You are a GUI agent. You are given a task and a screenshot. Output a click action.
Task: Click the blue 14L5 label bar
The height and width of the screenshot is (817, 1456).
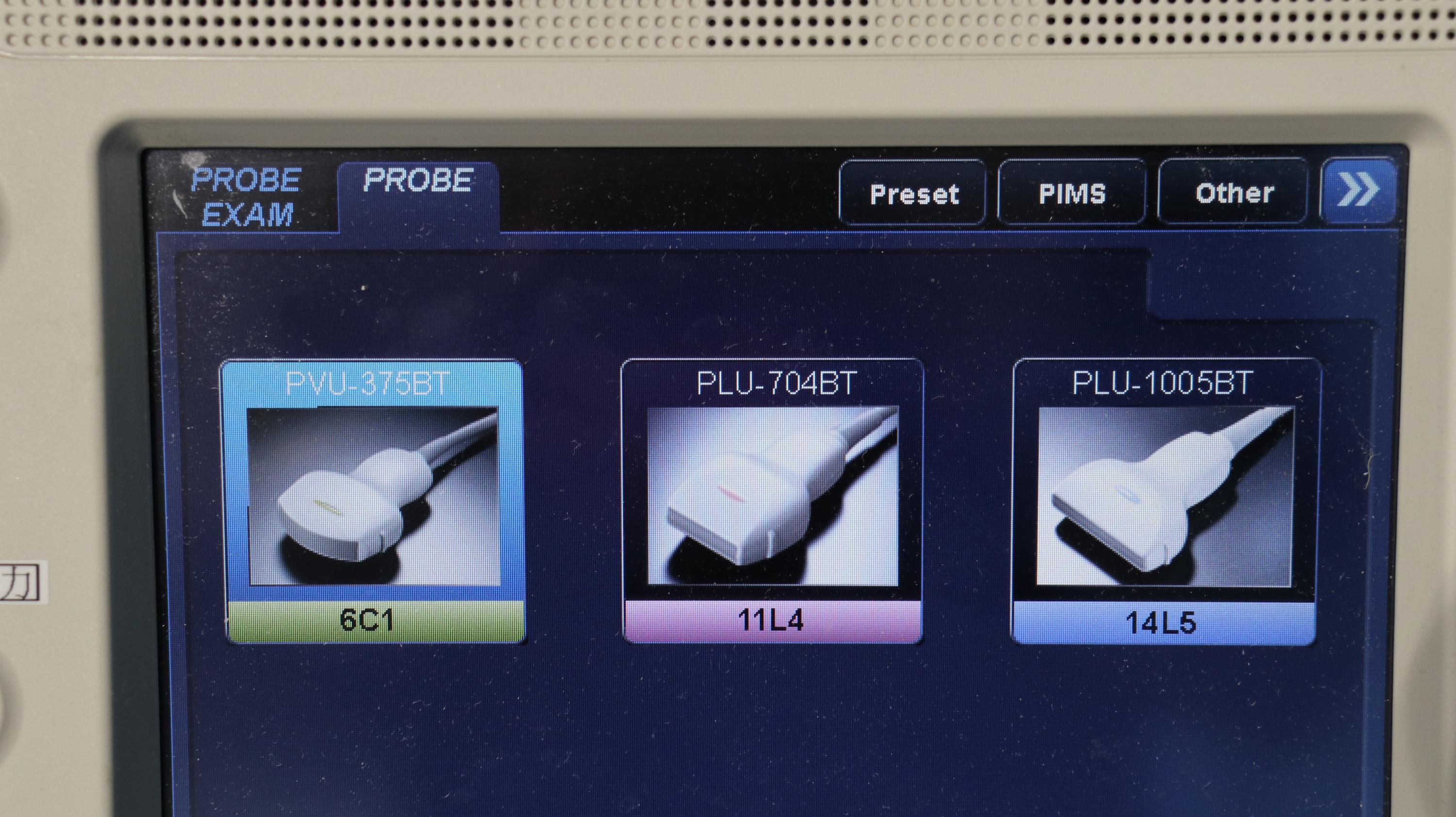coord(1163,622)
